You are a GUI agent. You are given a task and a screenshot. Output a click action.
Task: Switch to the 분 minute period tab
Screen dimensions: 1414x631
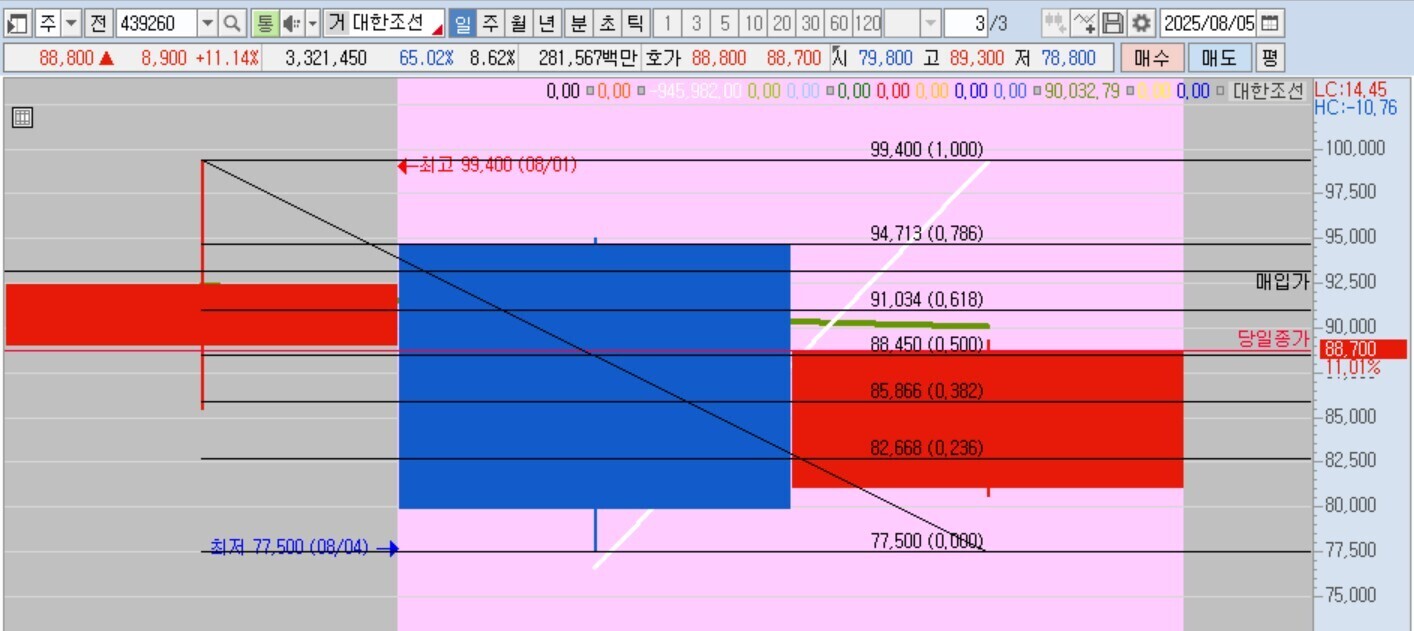pos(579,23)
